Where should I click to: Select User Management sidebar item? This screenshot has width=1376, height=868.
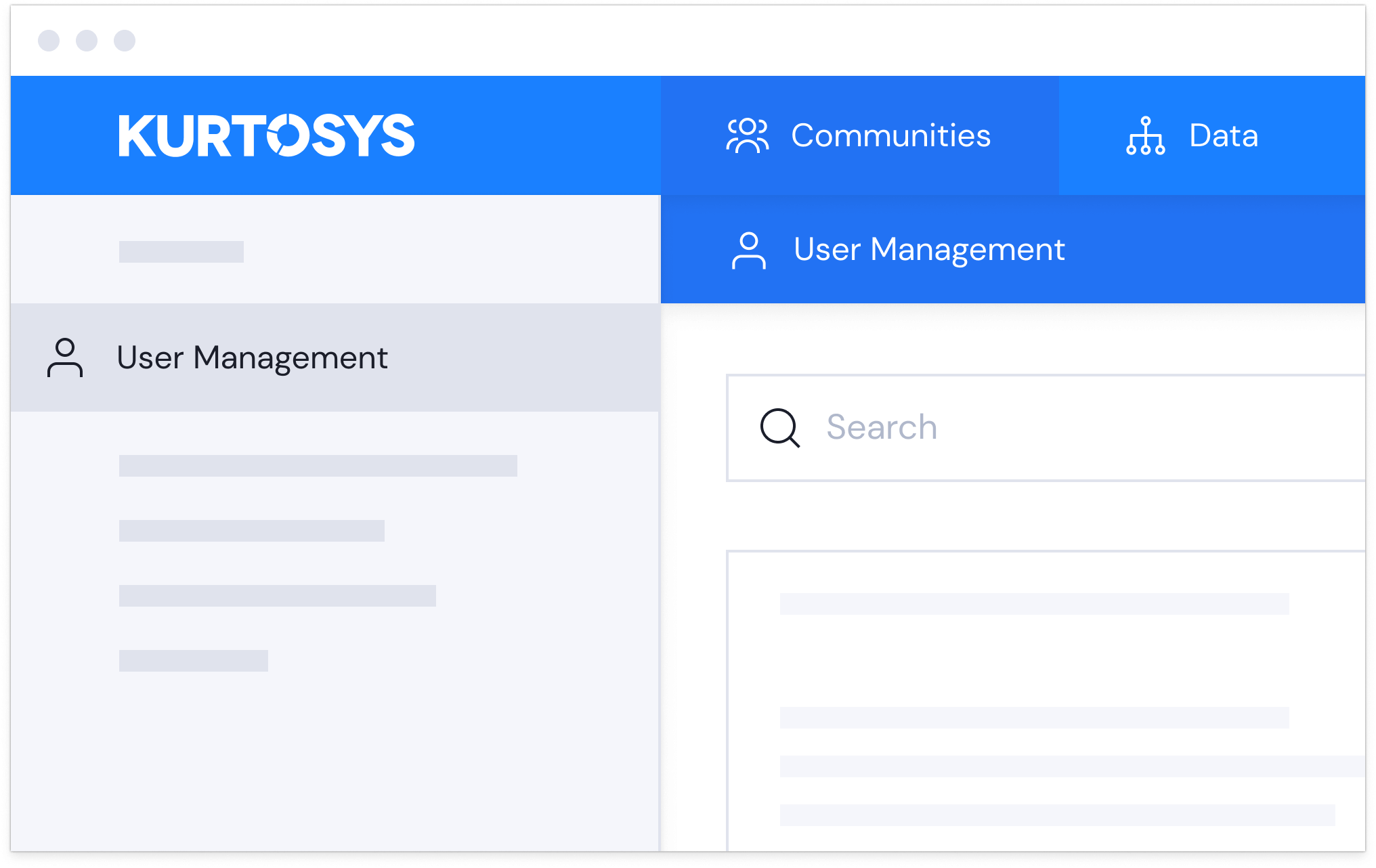click(x=252, y=357)
